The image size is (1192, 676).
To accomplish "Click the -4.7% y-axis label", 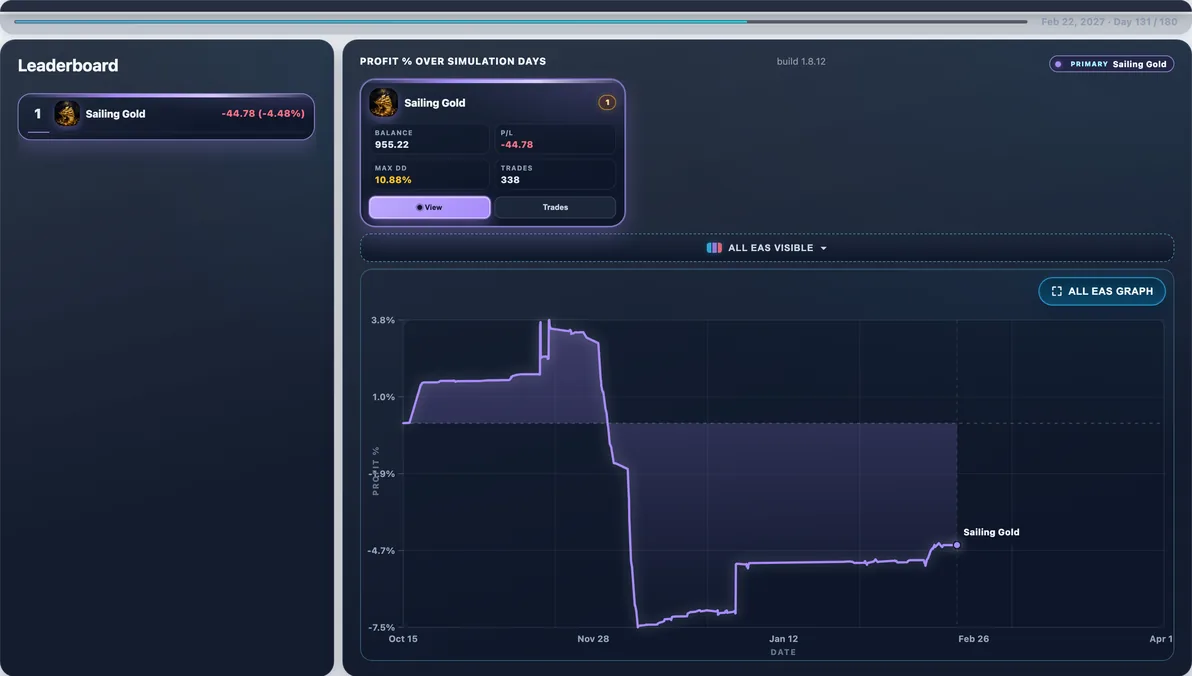I will [382, 551].
